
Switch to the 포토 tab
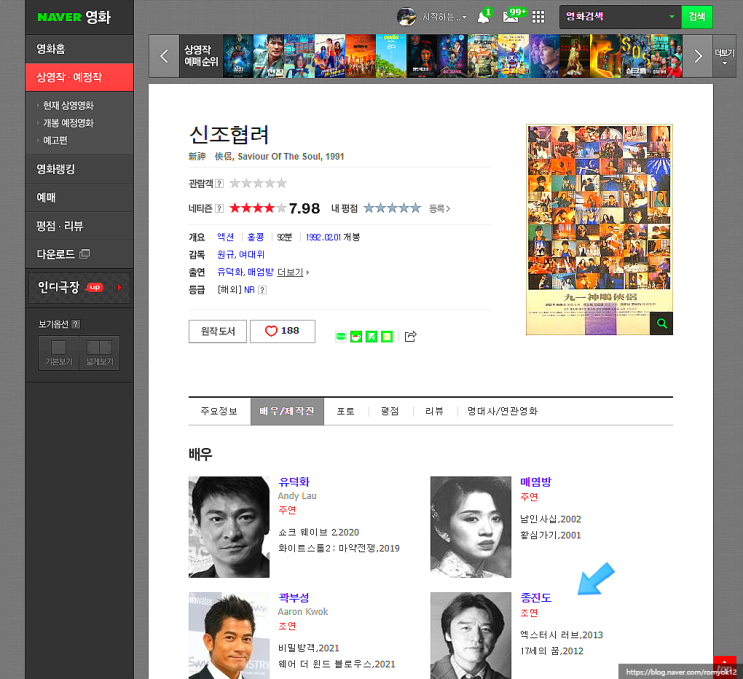pos(345,411)
